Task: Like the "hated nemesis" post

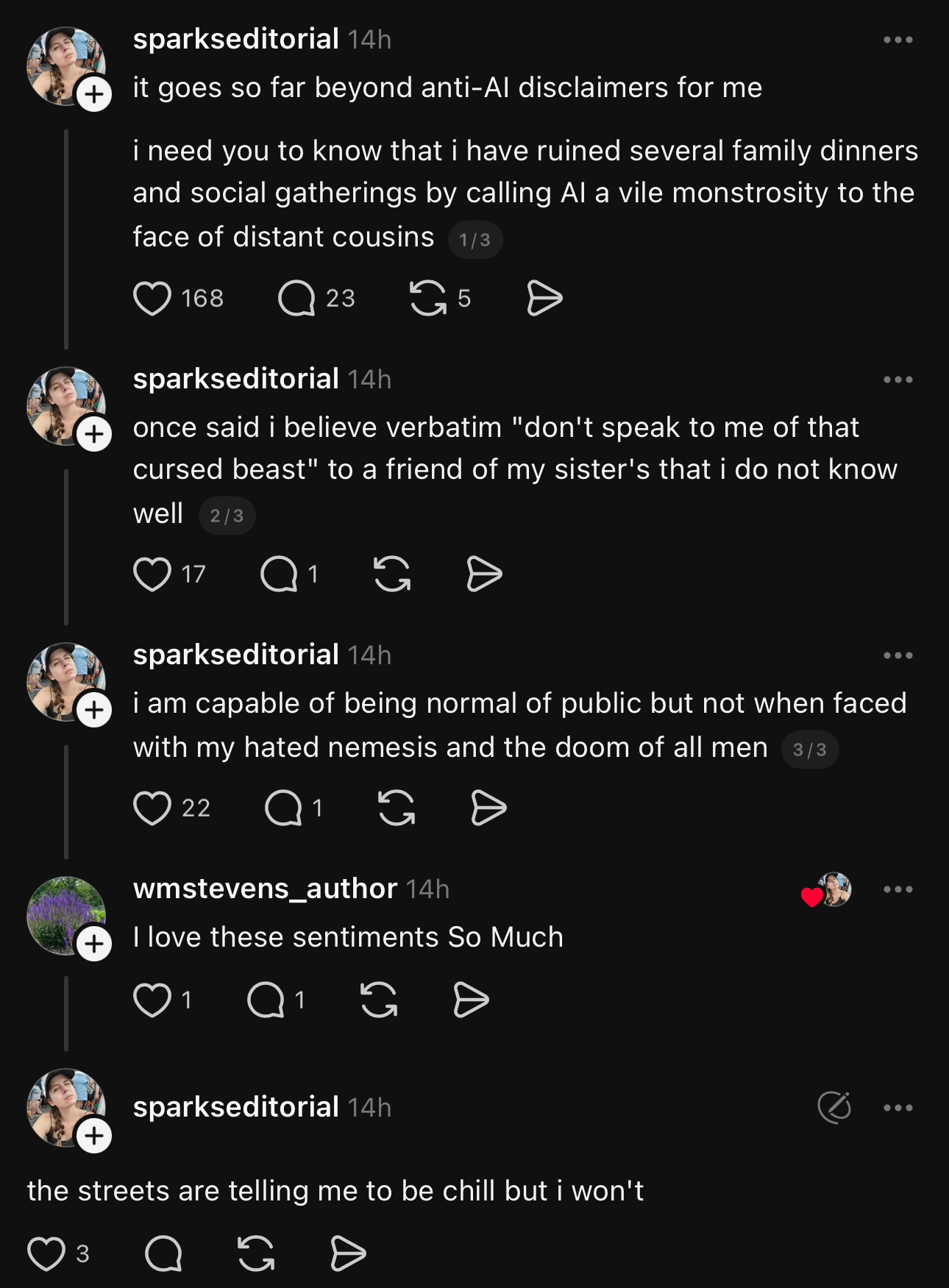Action: [x=152, y=808]
